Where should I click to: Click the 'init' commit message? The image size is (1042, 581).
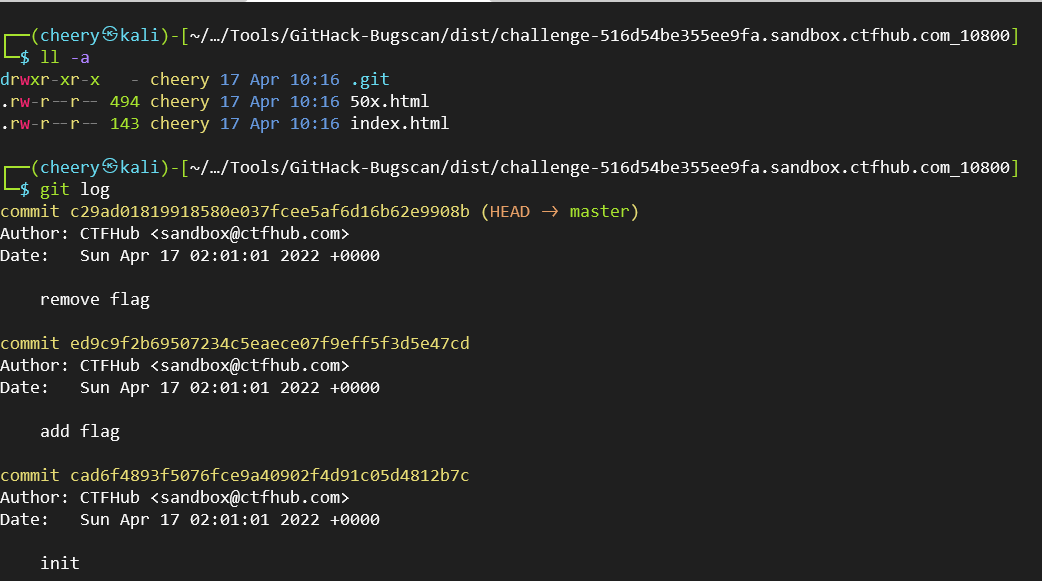[x=59, y=563]
